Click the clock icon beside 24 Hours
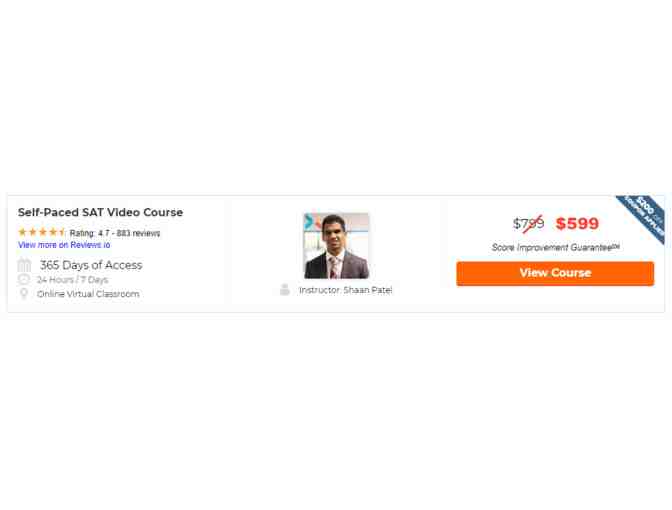The image size is (672, 510). 24,280
